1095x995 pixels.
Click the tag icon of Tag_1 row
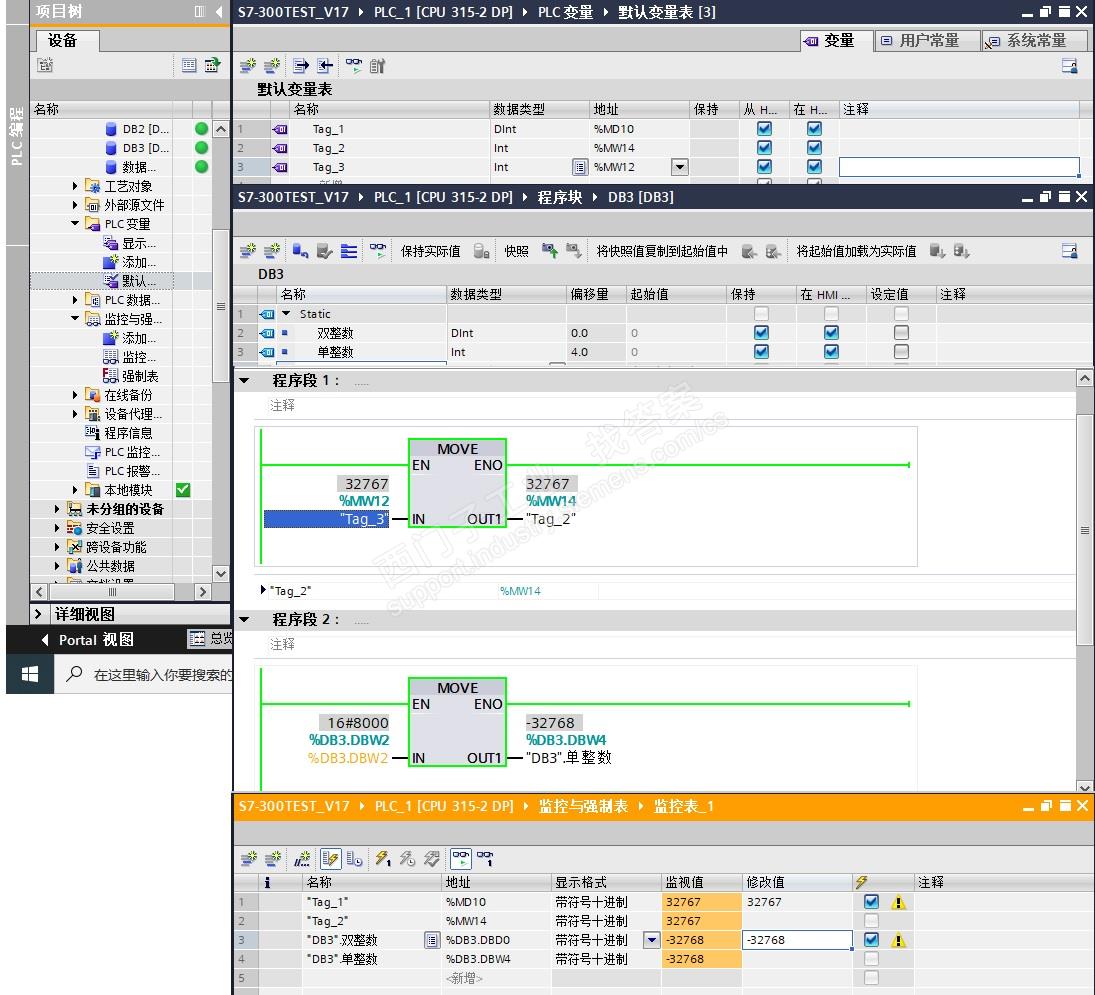280,129
